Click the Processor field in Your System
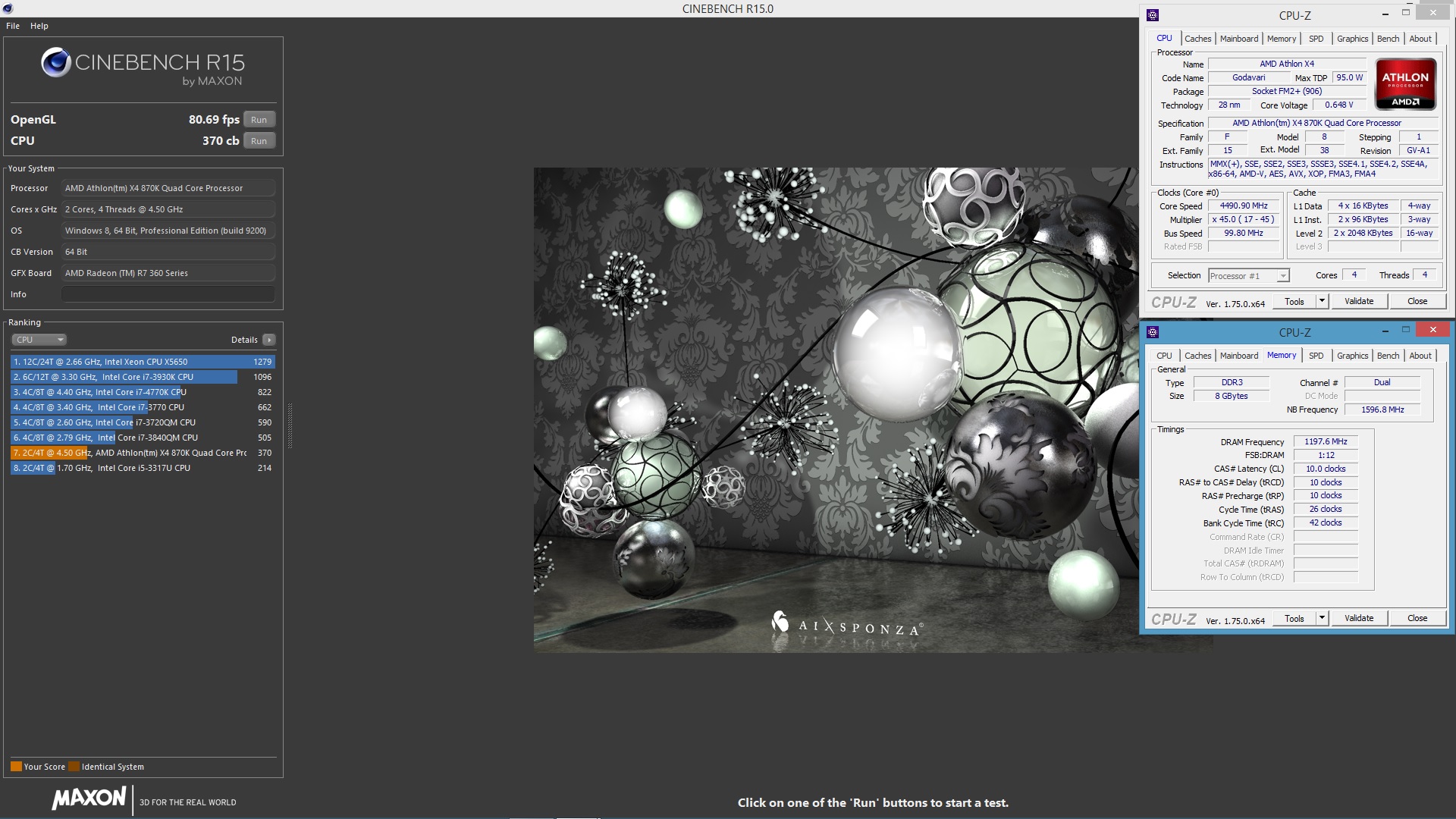1456x819 pixels. click(x=168, y=188)
